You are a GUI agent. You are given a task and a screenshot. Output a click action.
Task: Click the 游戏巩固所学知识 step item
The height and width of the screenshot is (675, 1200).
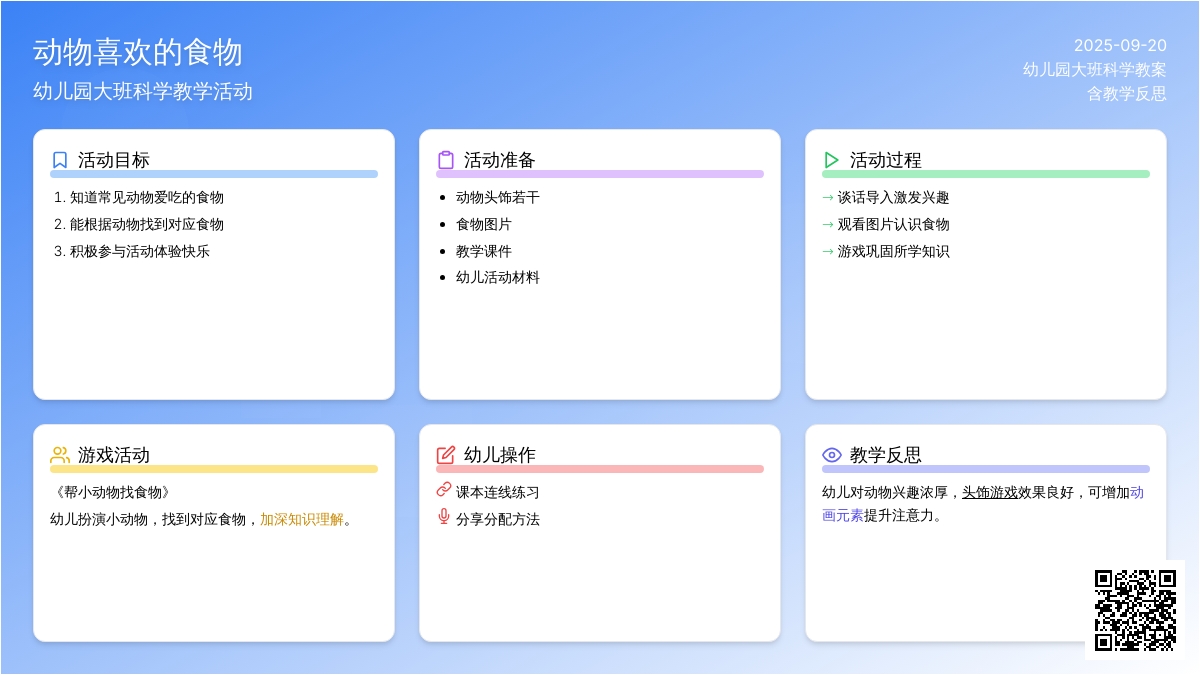pyautogui.click(x=893, y=251)
